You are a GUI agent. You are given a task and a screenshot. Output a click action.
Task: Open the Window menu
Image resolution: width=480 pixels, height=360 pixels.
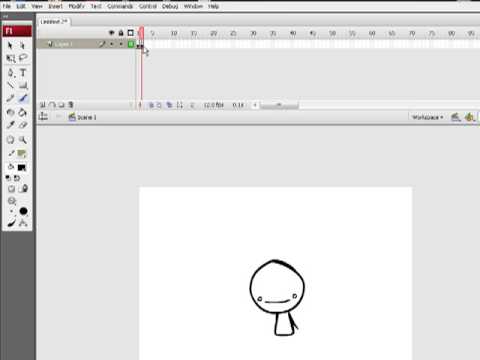pyautogui.click(x=193, y=6)
